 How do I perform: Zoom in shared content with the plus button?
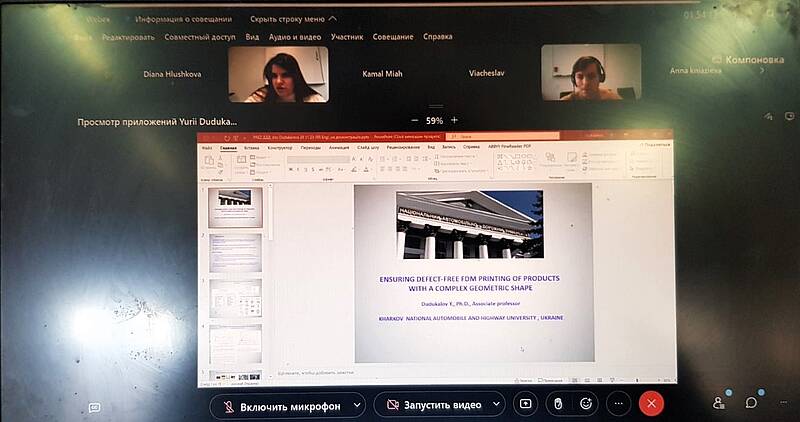(x=454, y=120)
